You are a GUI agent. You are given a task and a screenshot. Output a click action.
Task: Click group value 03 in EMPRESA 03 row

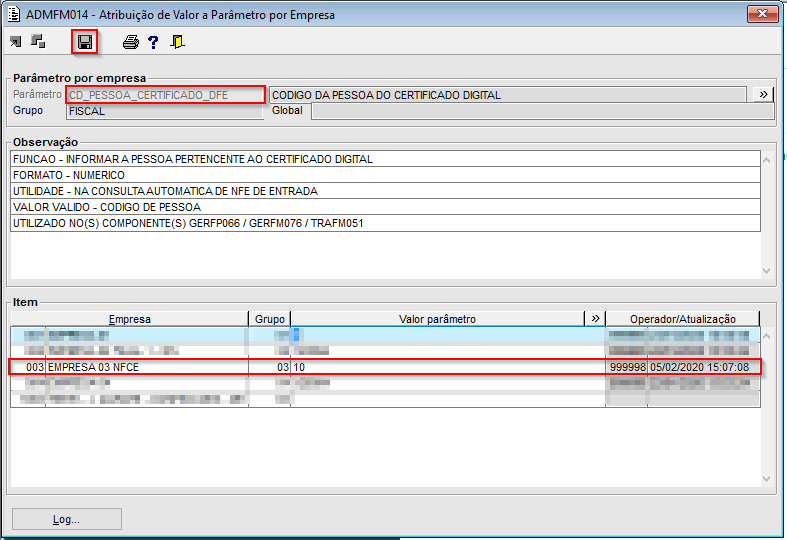270,367
